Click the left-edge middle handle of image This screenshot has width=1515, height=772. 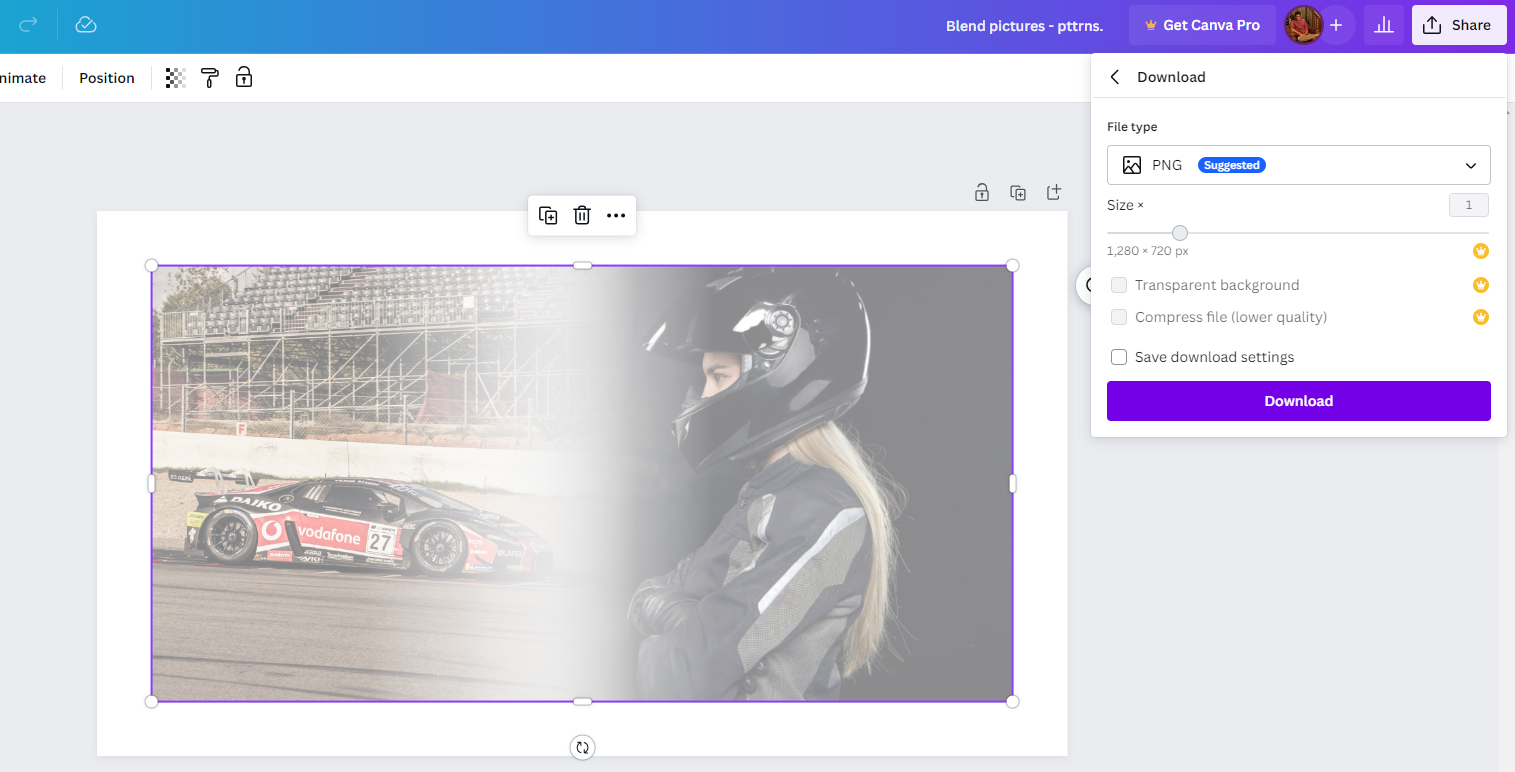tap(152, 483)
